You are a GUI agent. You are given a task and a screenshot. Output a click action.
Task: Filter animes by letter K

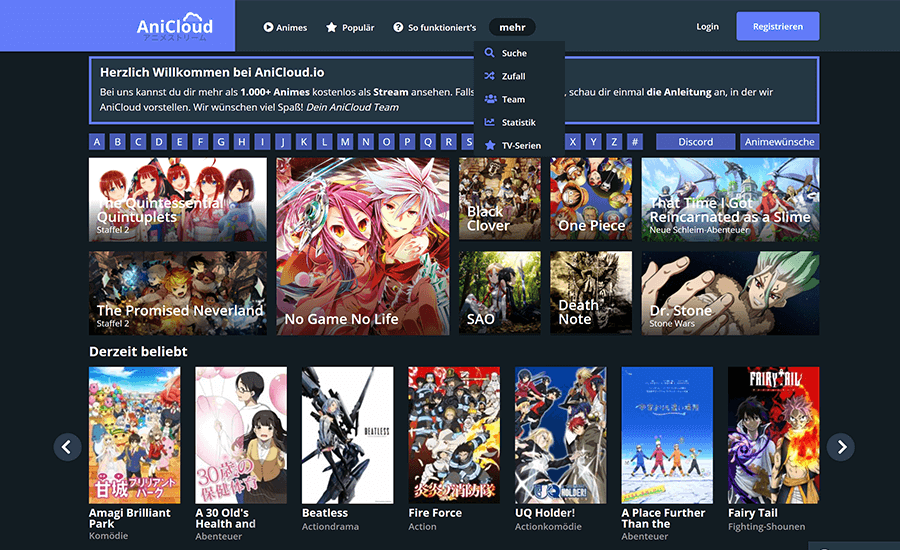pyautogui.click(x=304, y=142)
